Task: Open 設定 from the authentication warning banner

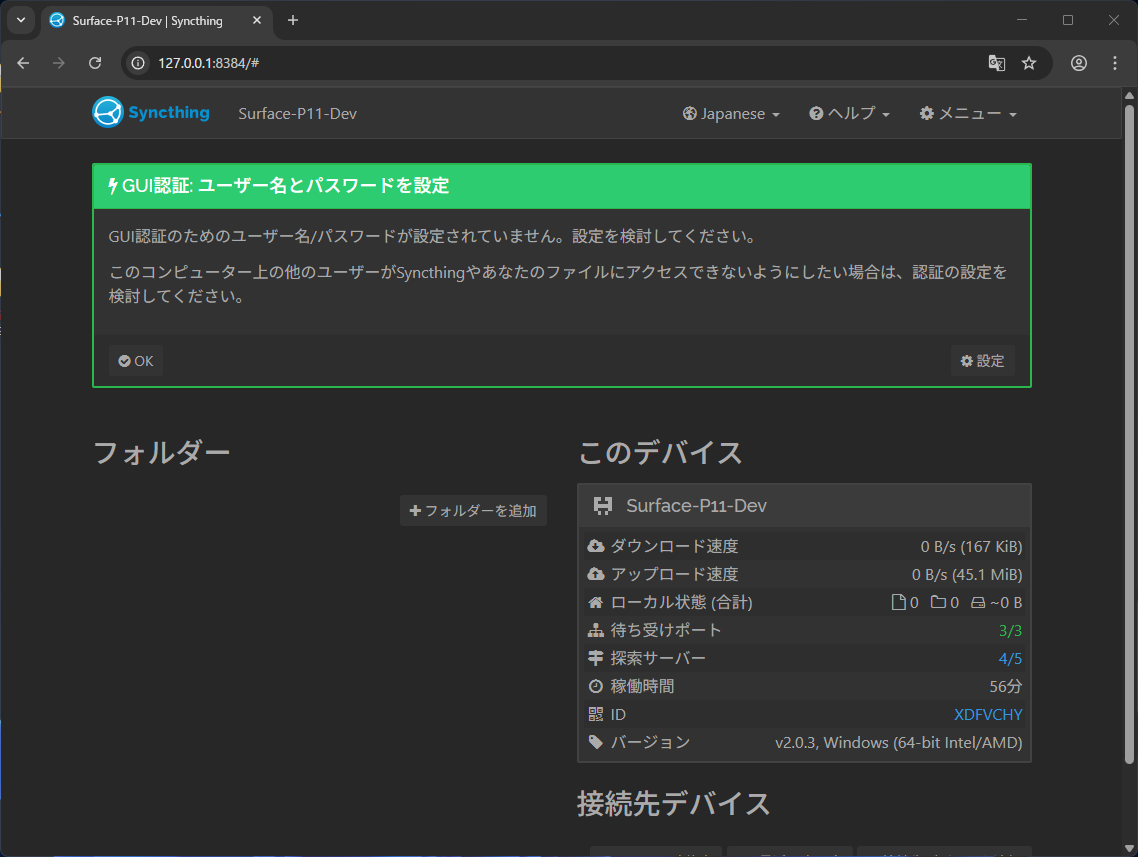Action: point(982,360)
